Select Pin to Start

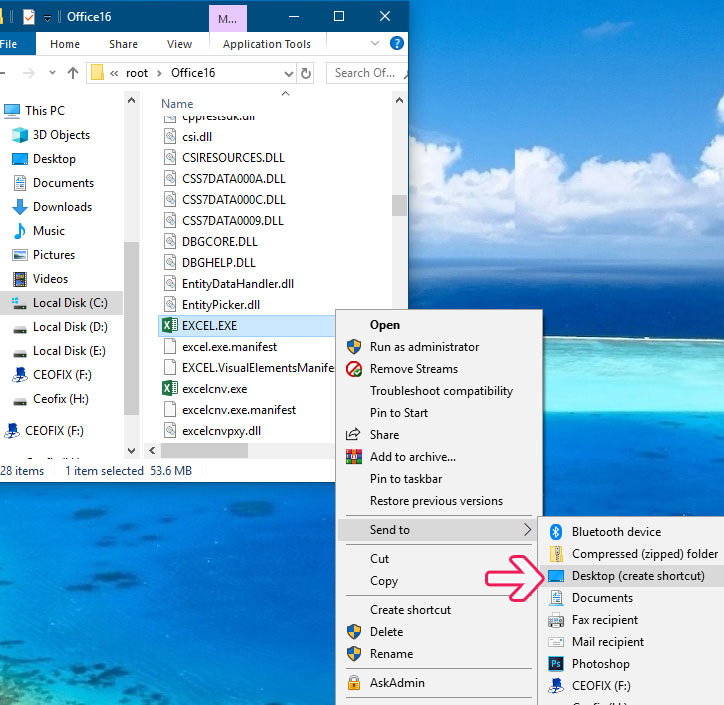pyautogui.click(x=399, y=413)
